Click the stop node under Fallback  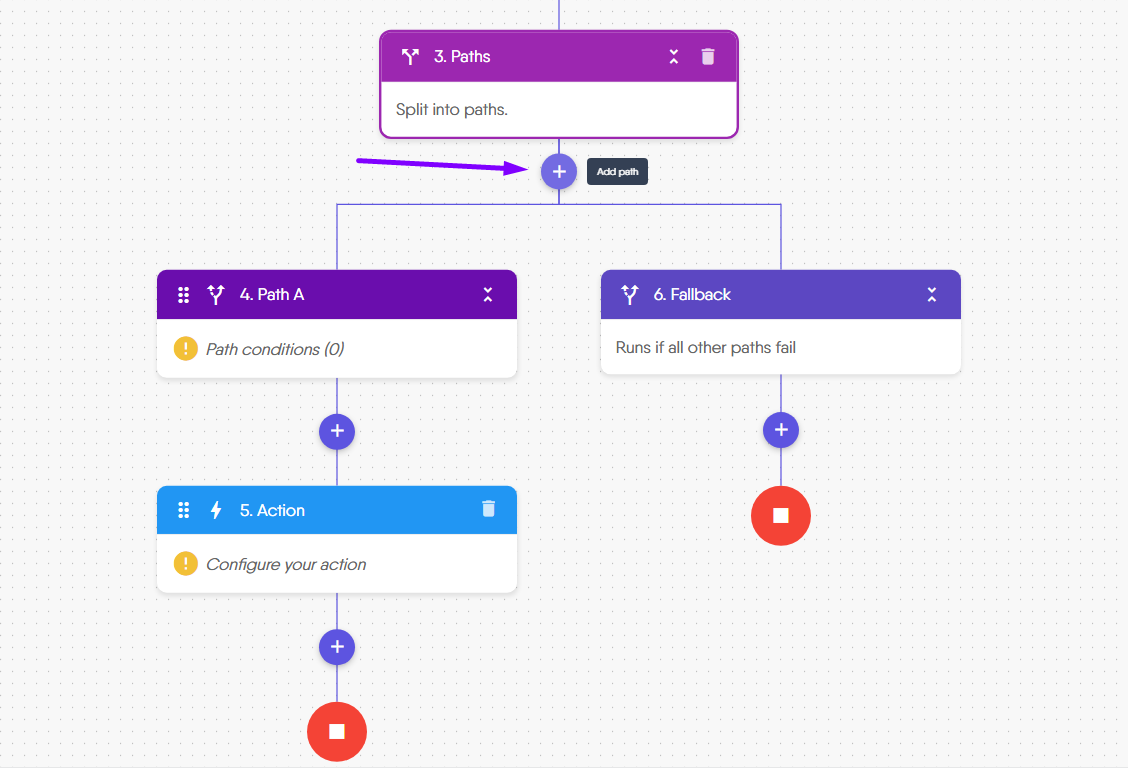coord(781,516)
